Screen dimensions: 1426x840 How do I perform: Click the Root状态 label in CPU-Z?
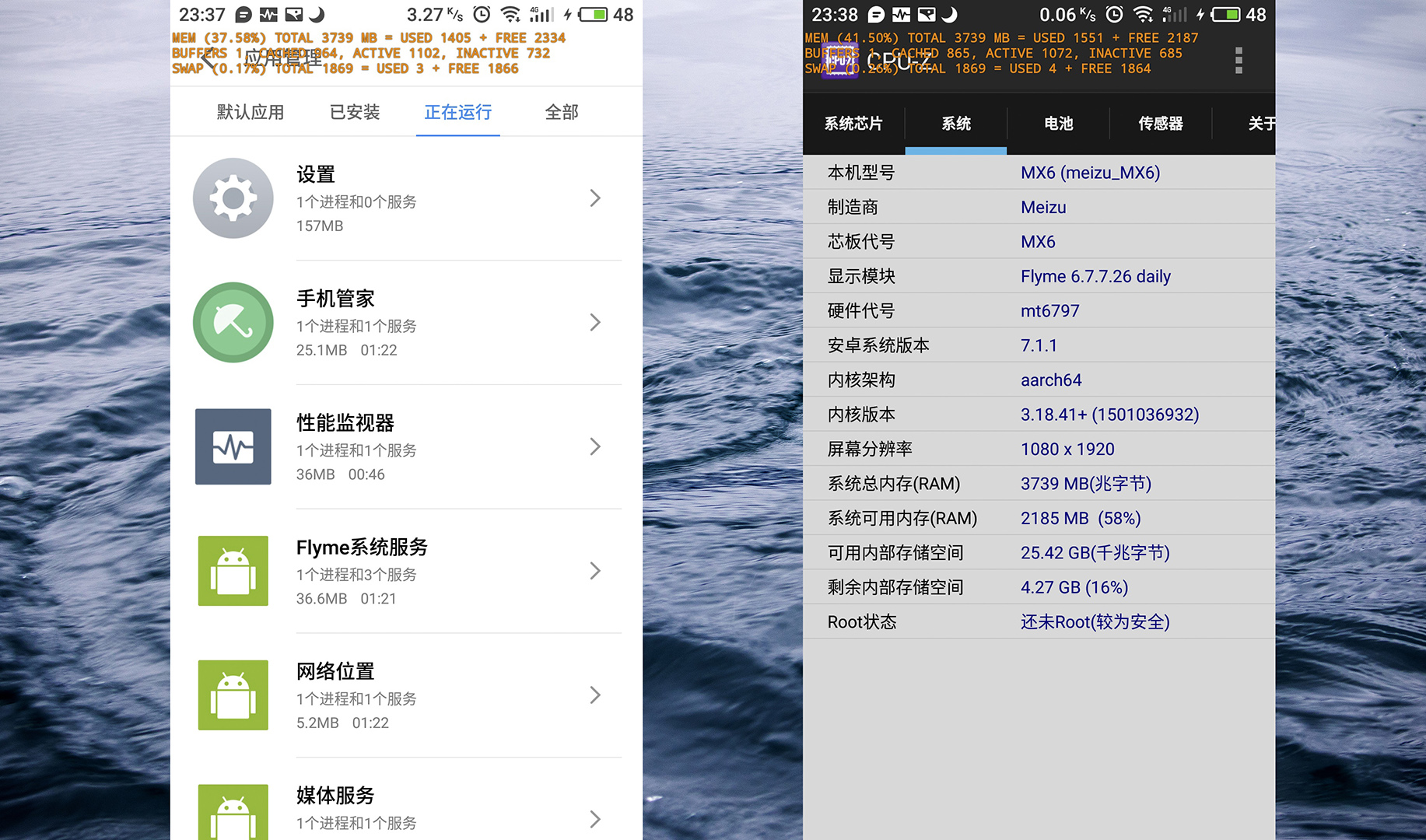[x=862, y=622]
